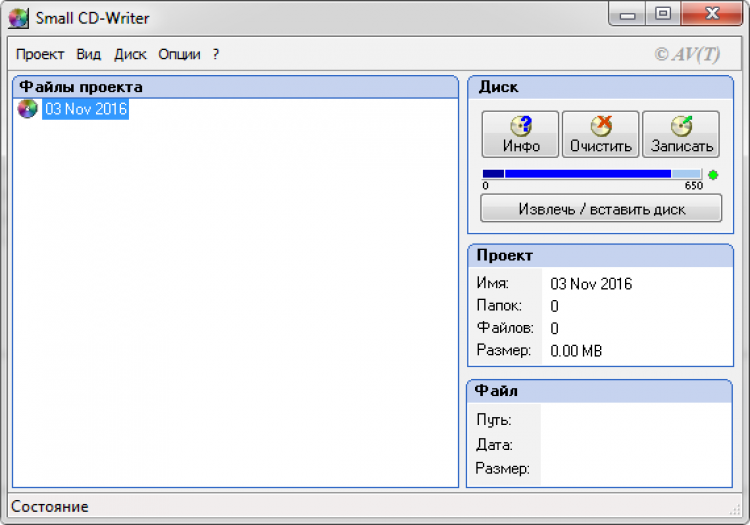Maximize the Small CD-Writer window
750x525 pixels.
coord(663,14)
